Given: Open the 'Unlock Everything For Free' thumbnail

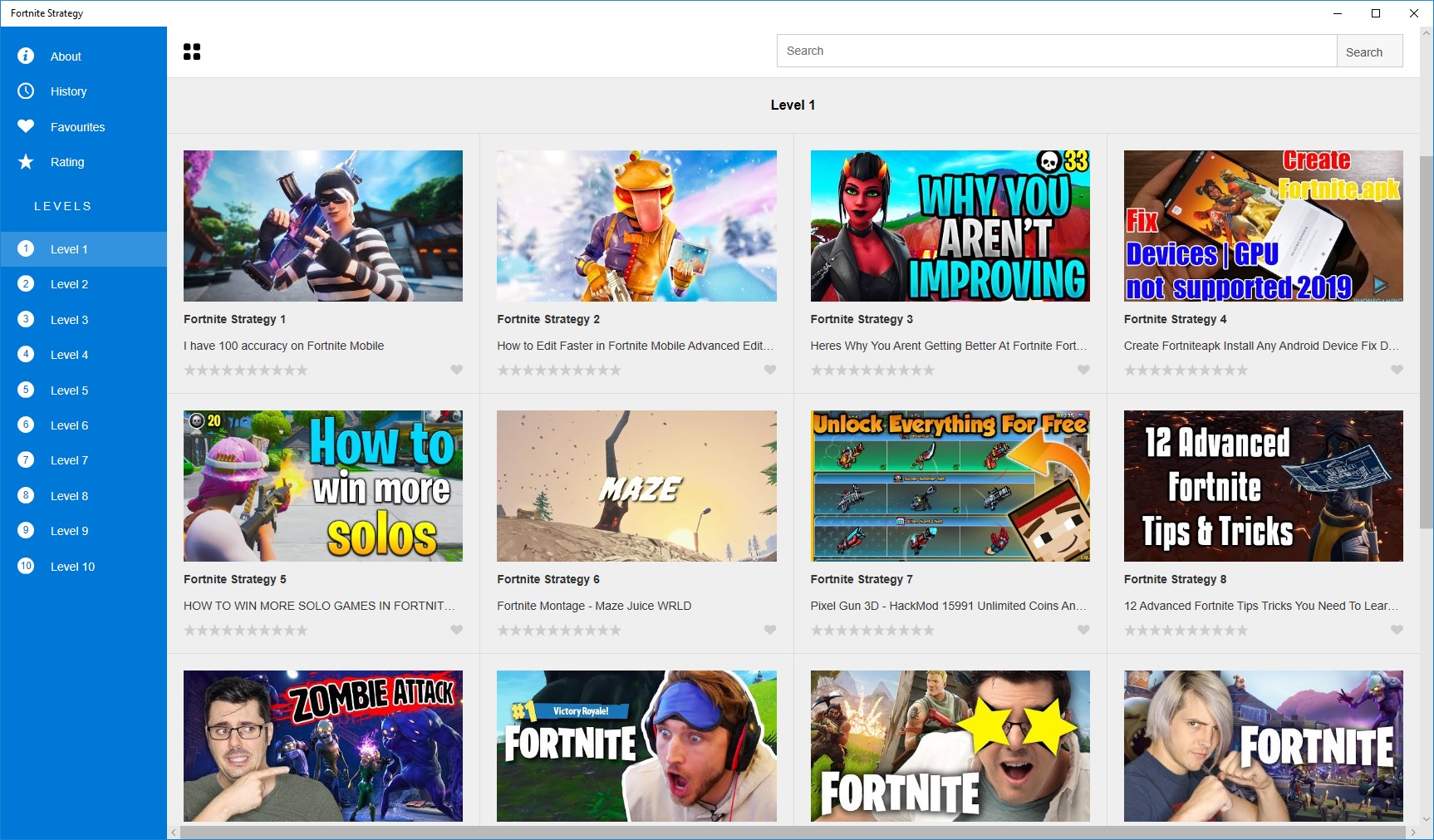Looking at the screenshot, I should pos(950,486).
